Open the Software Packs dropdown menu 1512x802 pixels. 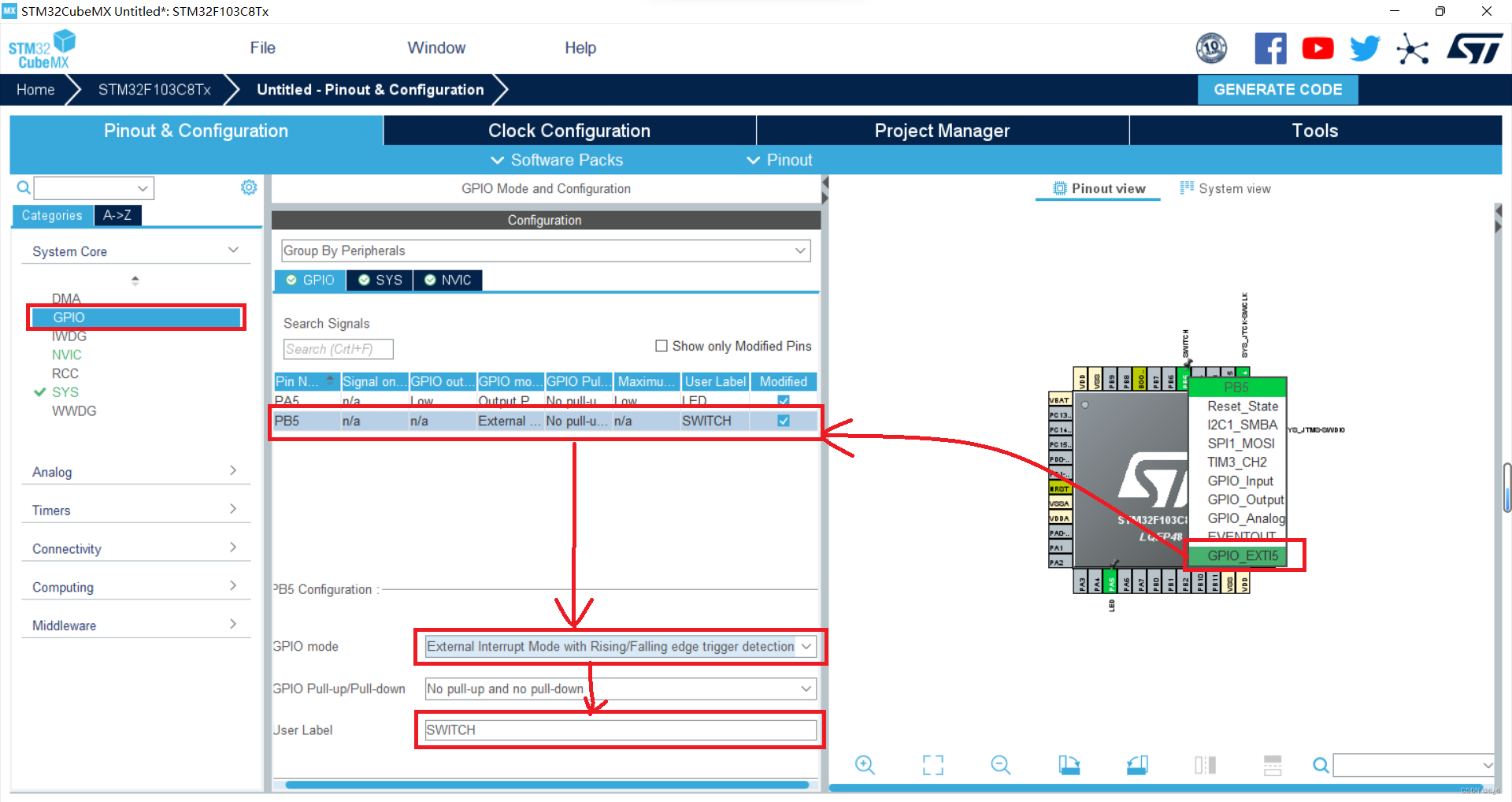tap(557, 160)
